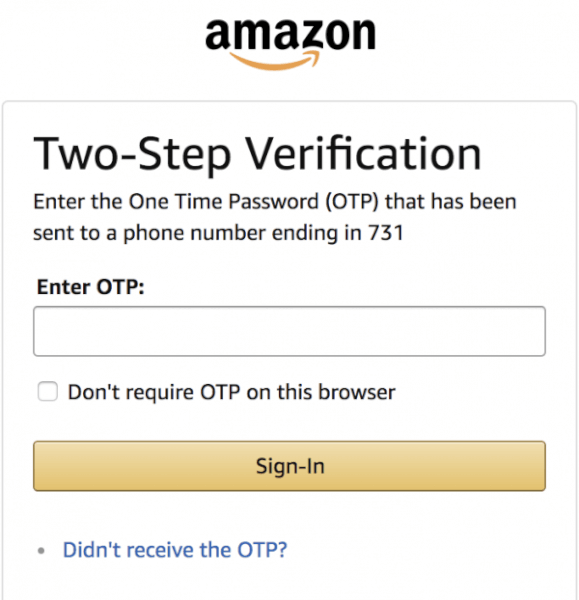Click the orange smile arrow under the amazon wordmark

[274, 61]
